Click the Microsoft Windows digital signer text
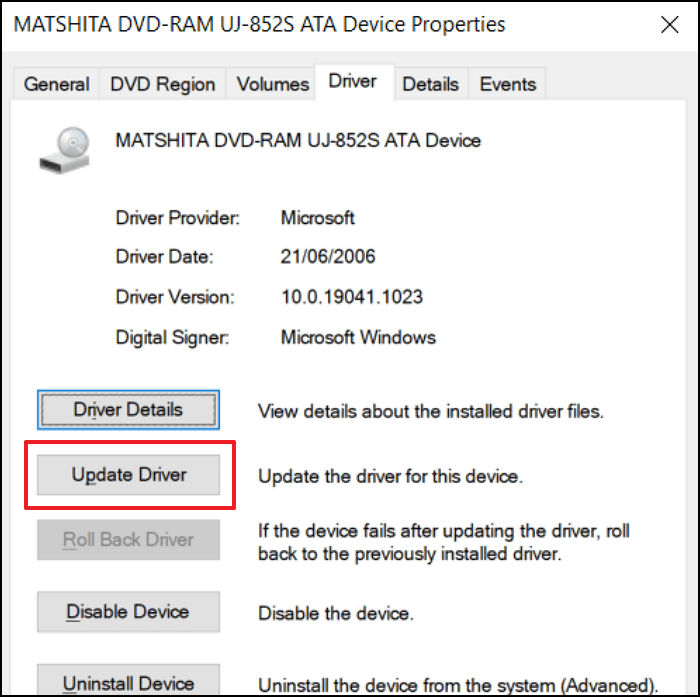 (x=358, y=338)
